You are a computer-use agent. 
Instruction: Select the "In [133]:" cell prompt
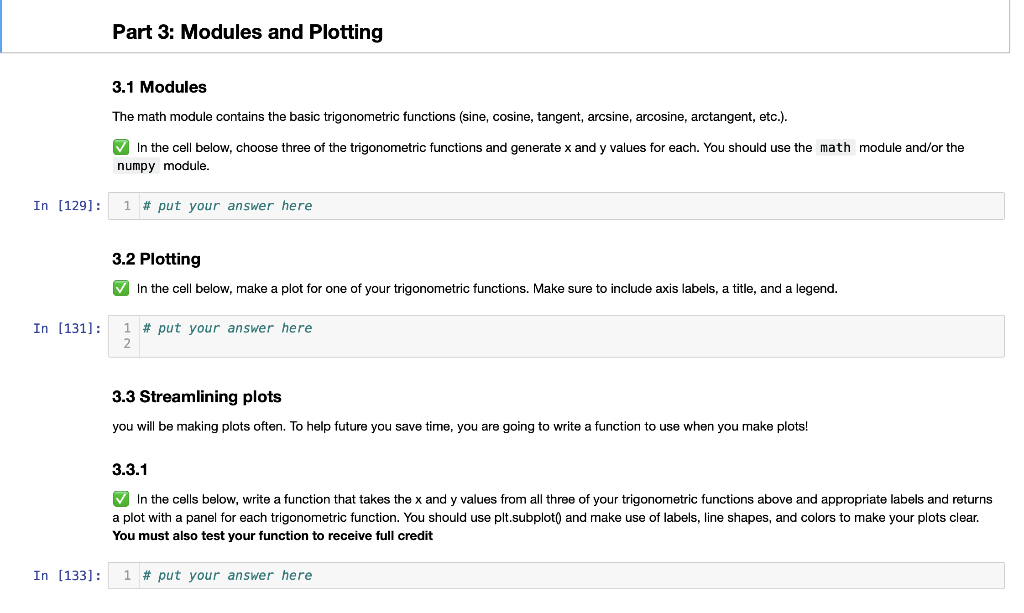67,576
